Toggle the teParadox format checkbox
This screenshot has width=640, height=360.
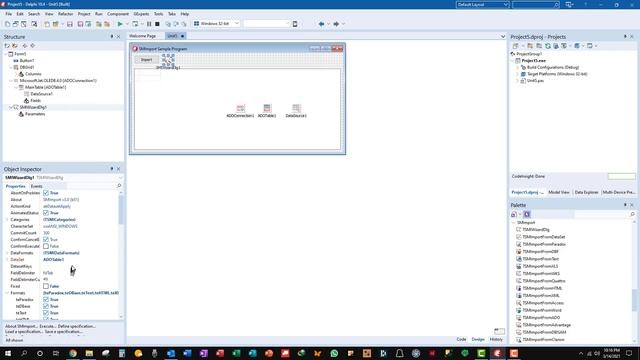pyautogui.click(x=46, y=300)
